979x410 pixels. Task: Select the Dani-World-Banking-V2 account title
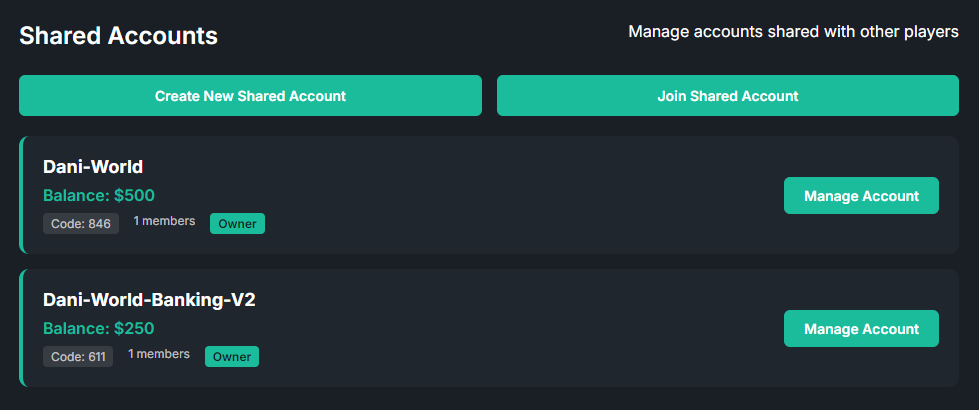point(150,300)
